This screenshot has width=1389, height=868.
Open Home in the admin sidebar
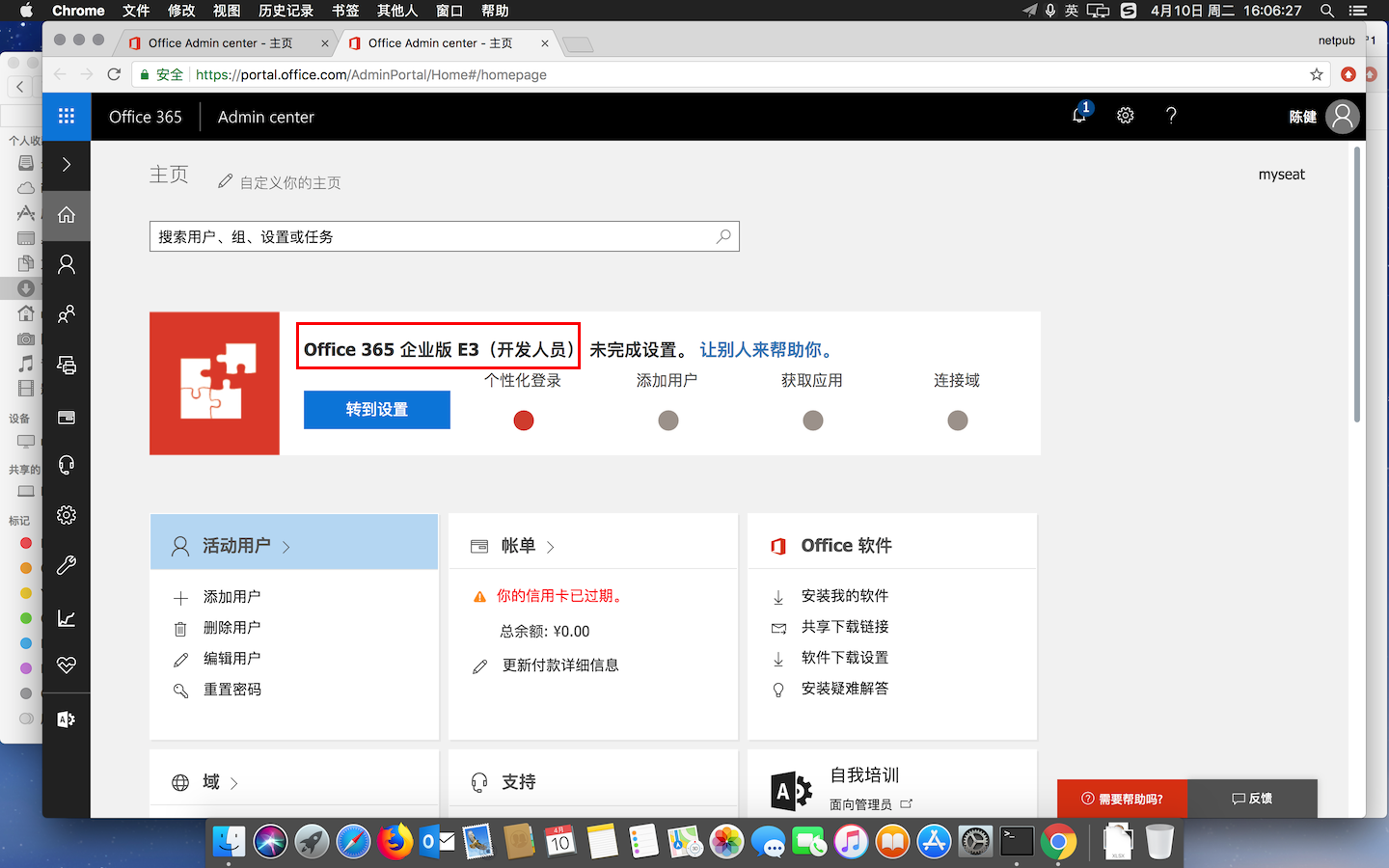coord(67,215)
